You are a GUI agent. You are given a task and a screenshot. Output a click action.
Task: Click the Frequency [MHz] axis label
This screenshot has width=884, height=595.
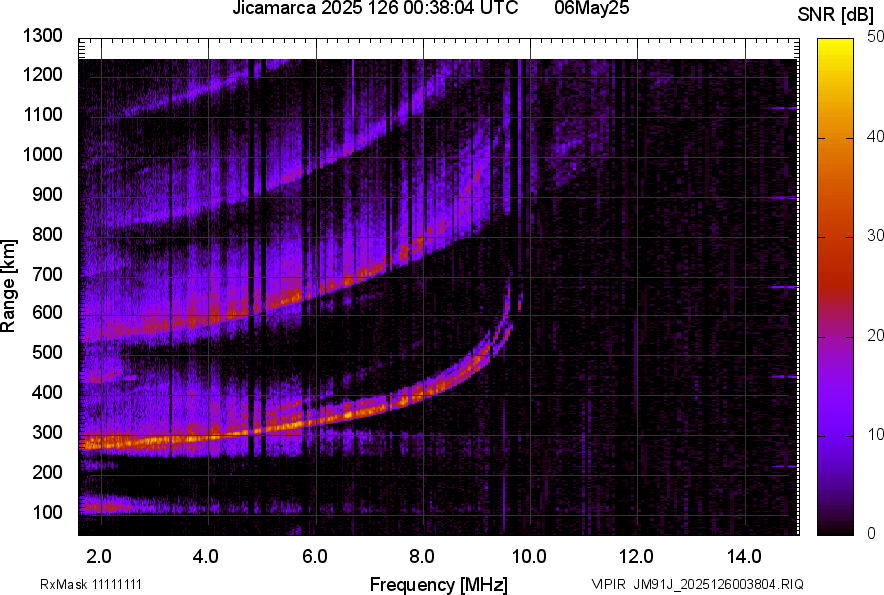[x=438, y=584]
